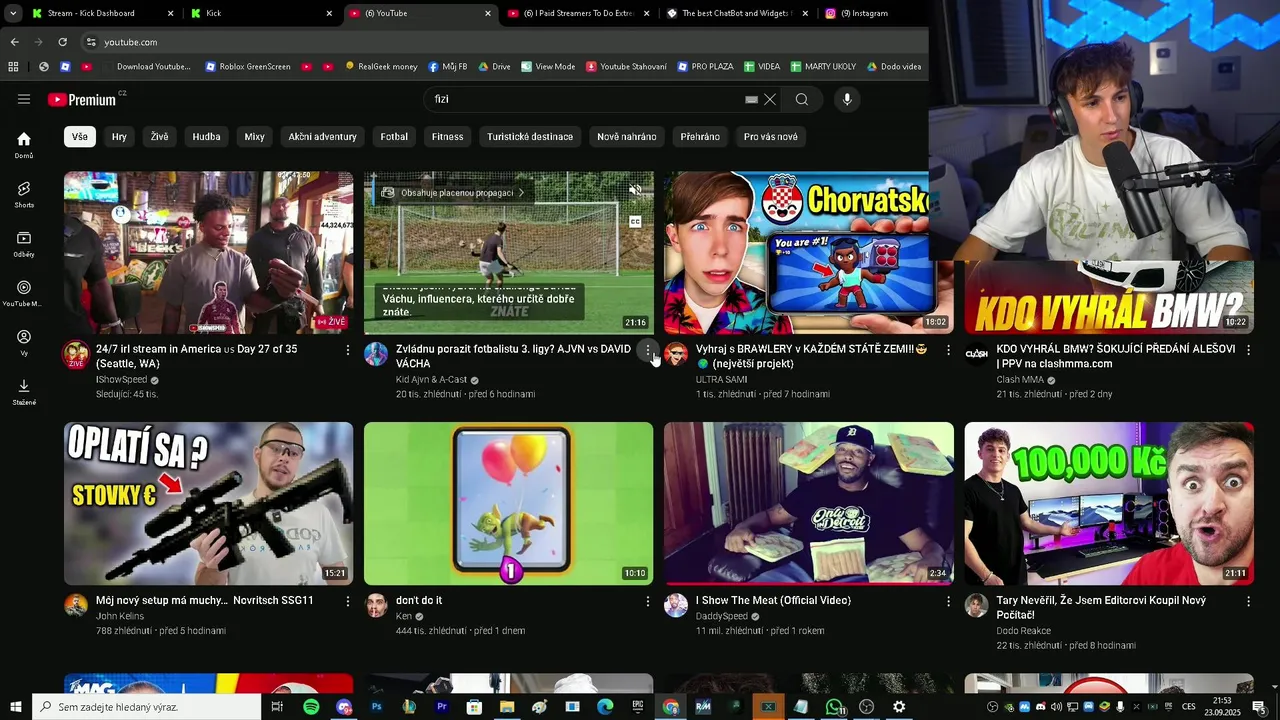1280x720 pixels.
Task: Open Clash MMA channel avatar
Action: click(x=976, y=354)
